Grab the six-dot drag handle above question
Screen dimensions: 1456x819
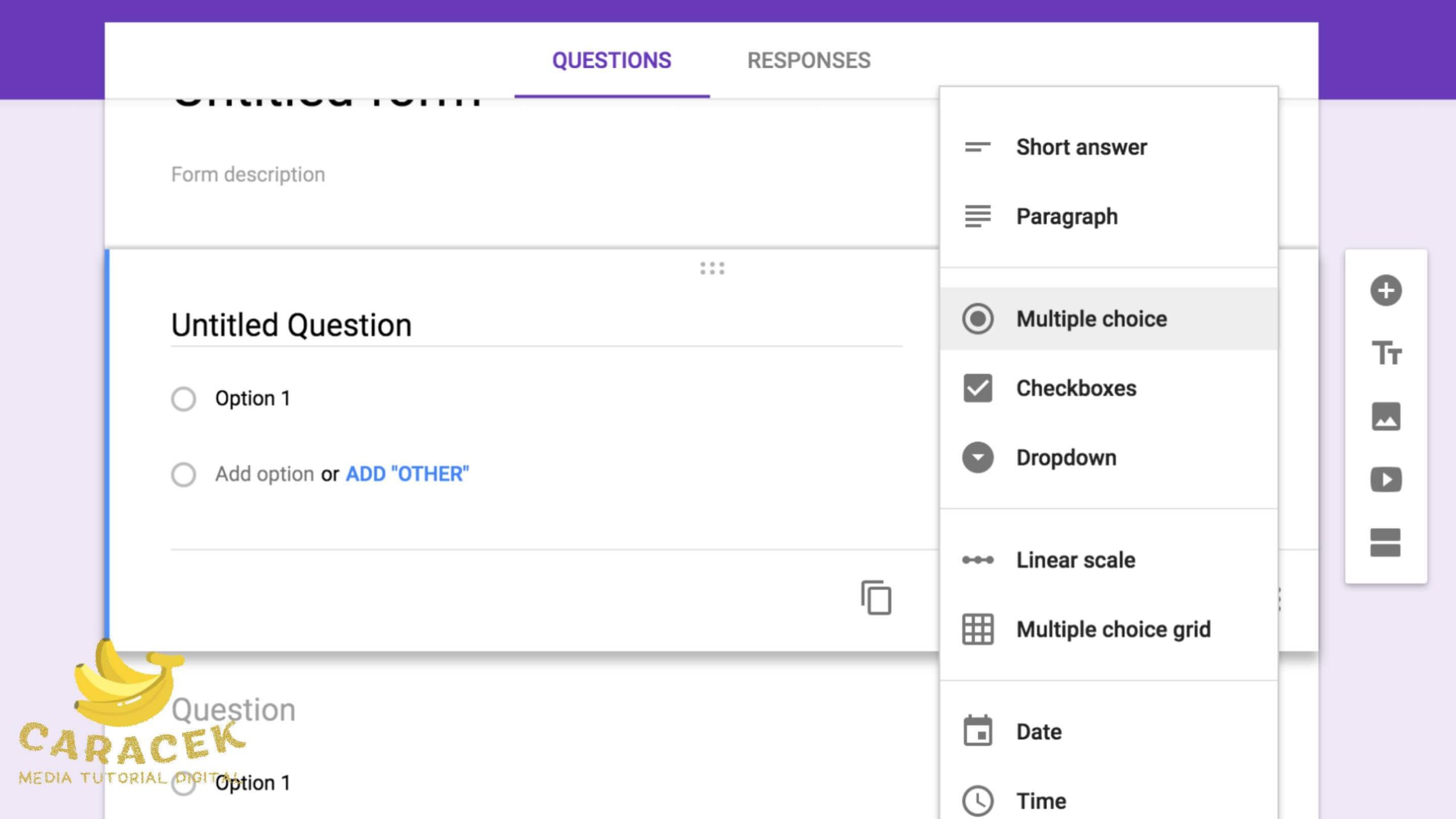712,268
